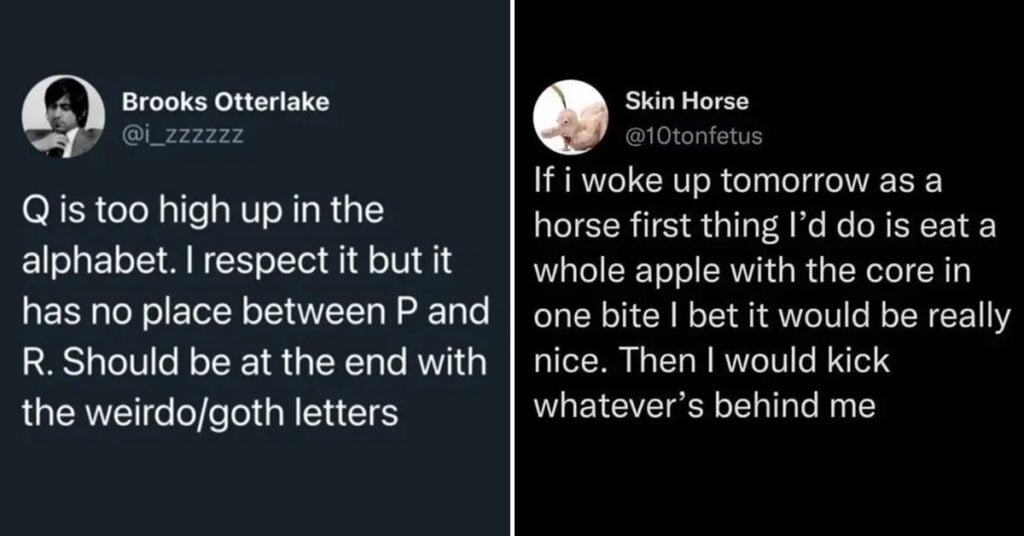Viewport: 1024px width, 536px height.
Task: Click the divider between the two tweets
Action: pyautogui.click(x=512, y=268)
